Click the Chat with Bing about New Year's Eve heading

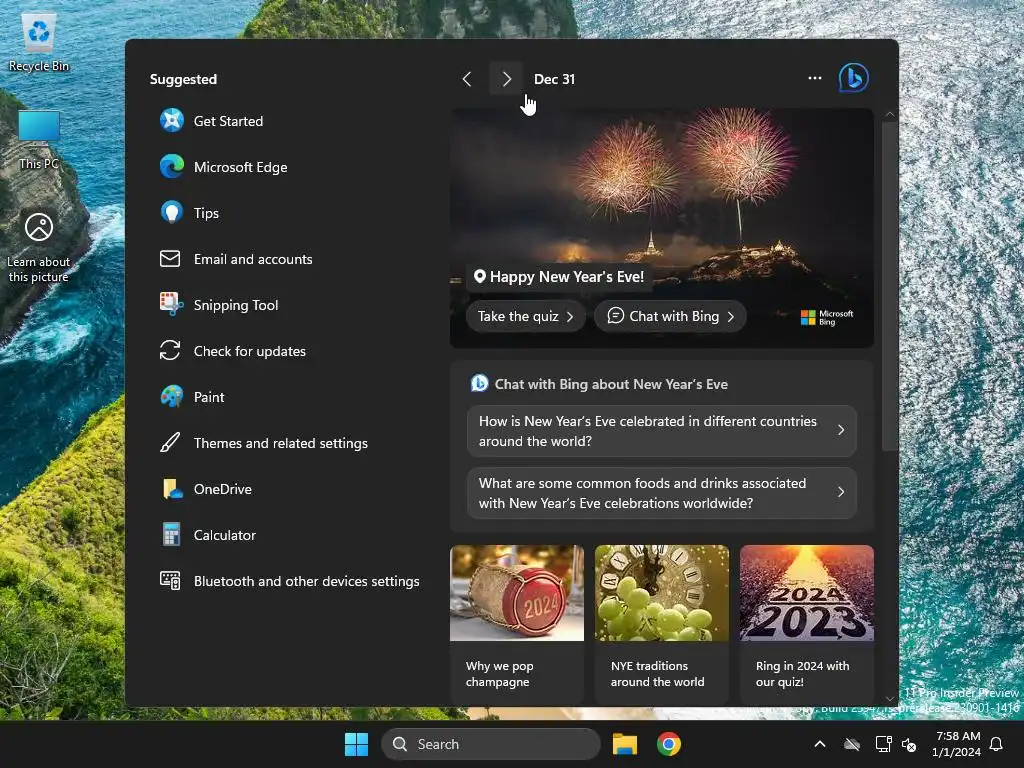point(611,384)
